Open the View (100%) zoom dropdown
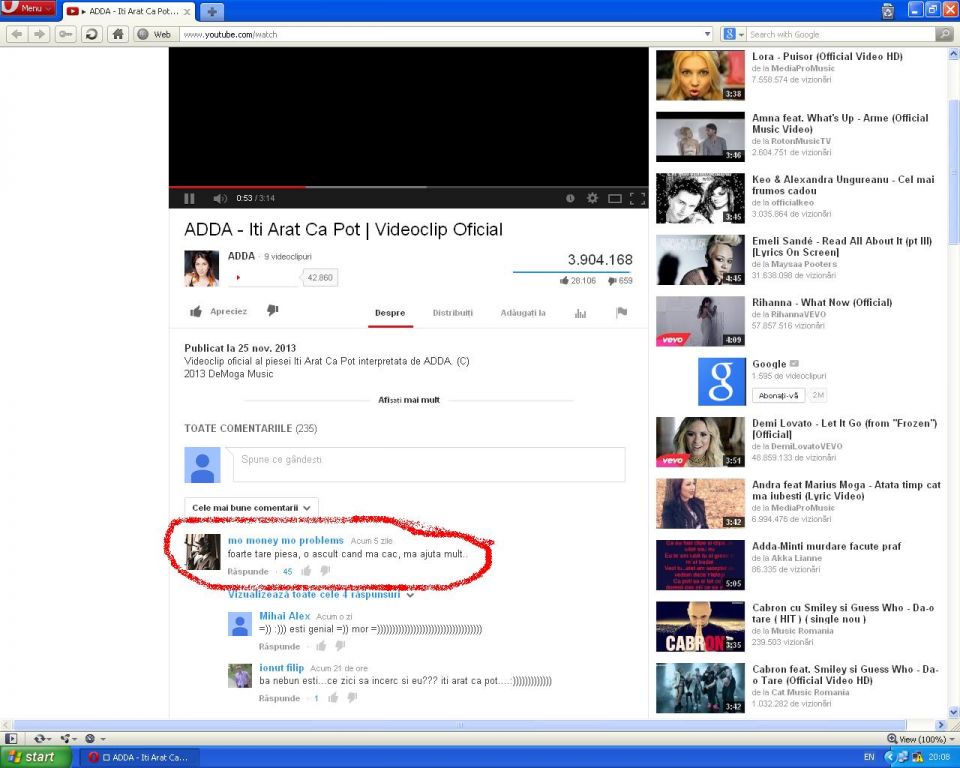Viewport: 960px width, 768px height. (x=921, y=739)
